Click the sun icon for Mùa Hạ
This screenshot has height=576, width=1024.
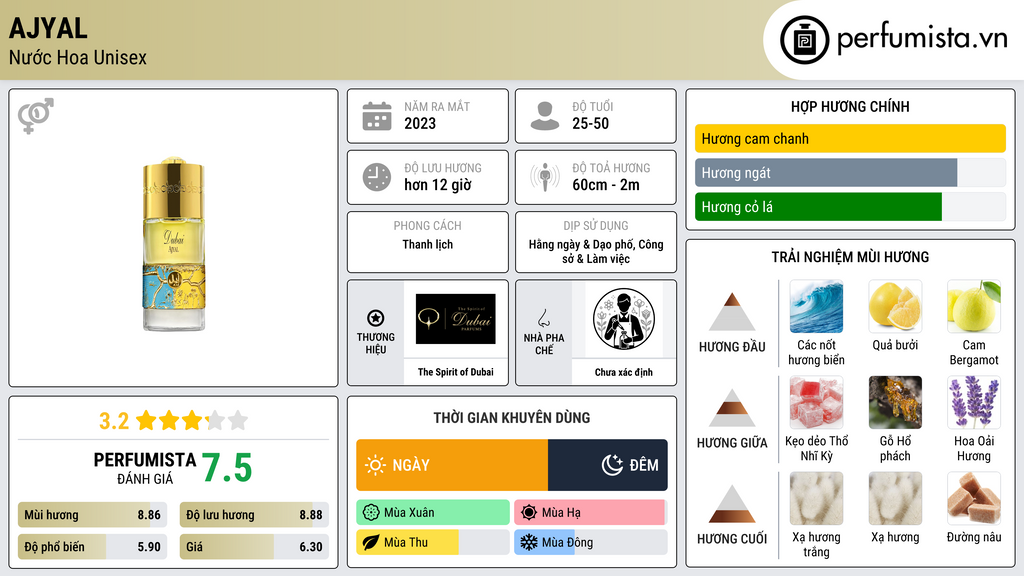[x=529, y=513]
